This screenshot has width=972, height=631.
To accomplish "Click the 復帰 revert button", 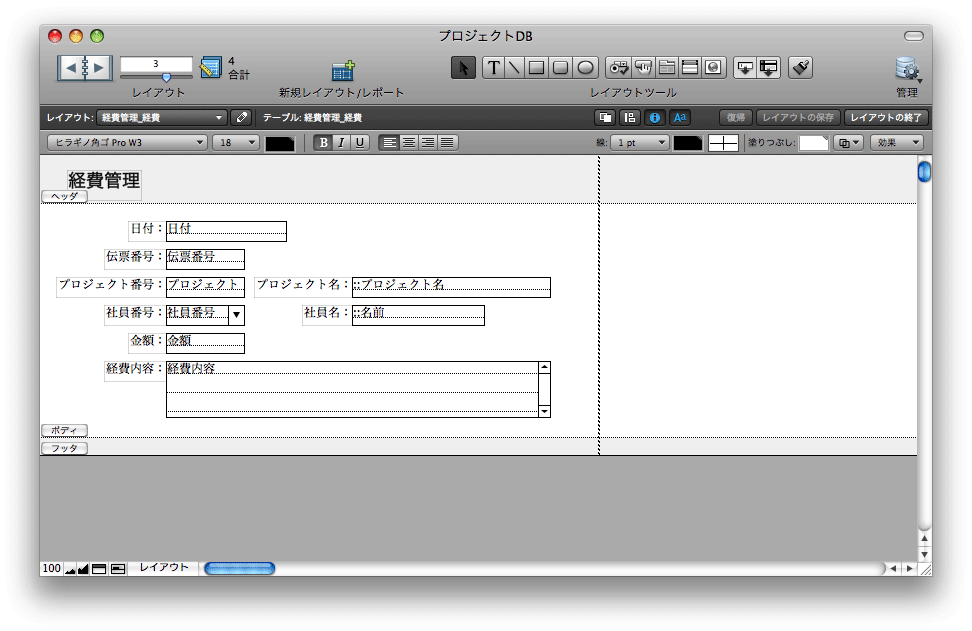I will click(x=736, y=117).
